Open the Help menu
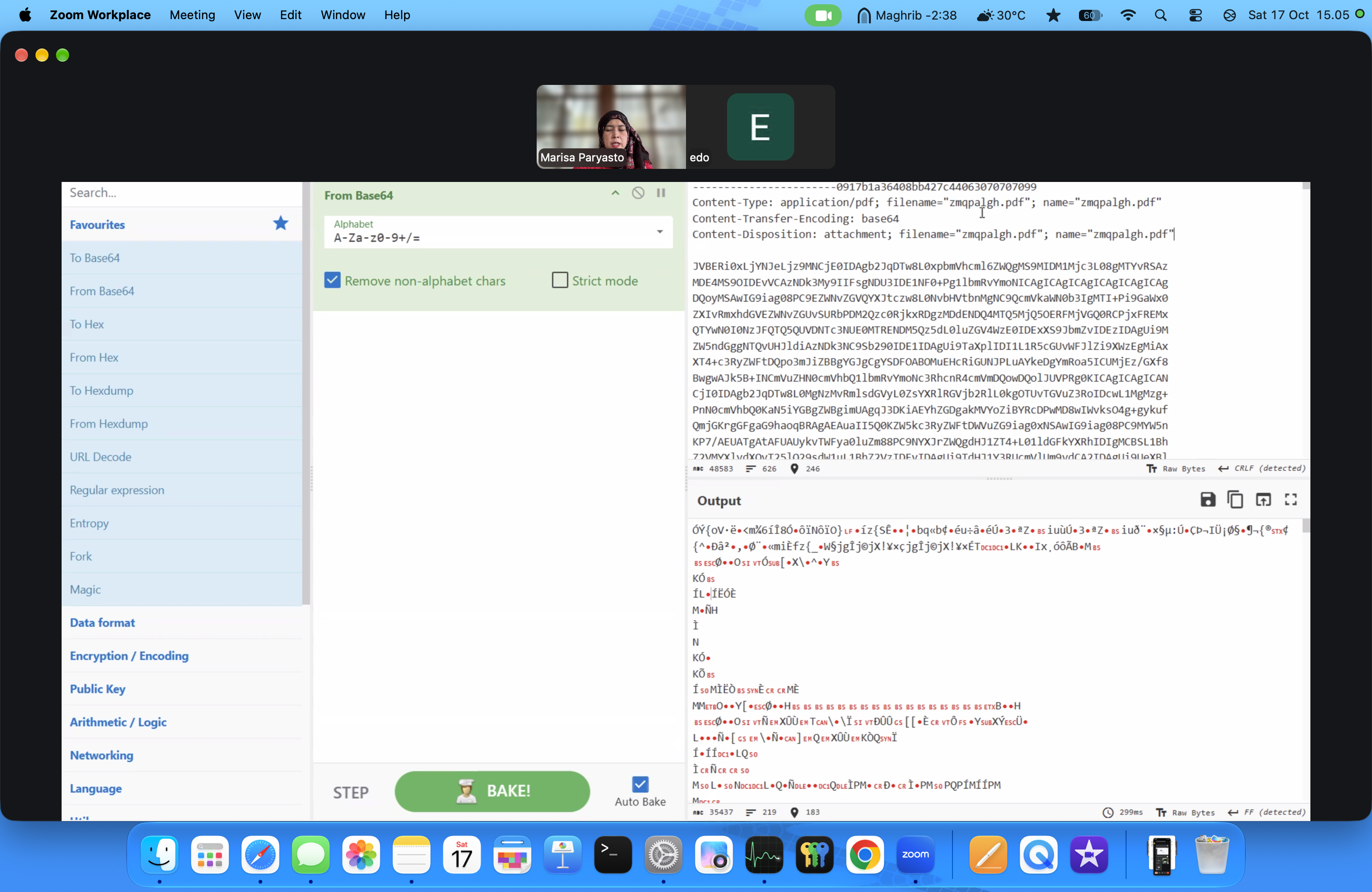The image size is (1372, 892). [397, 15]
